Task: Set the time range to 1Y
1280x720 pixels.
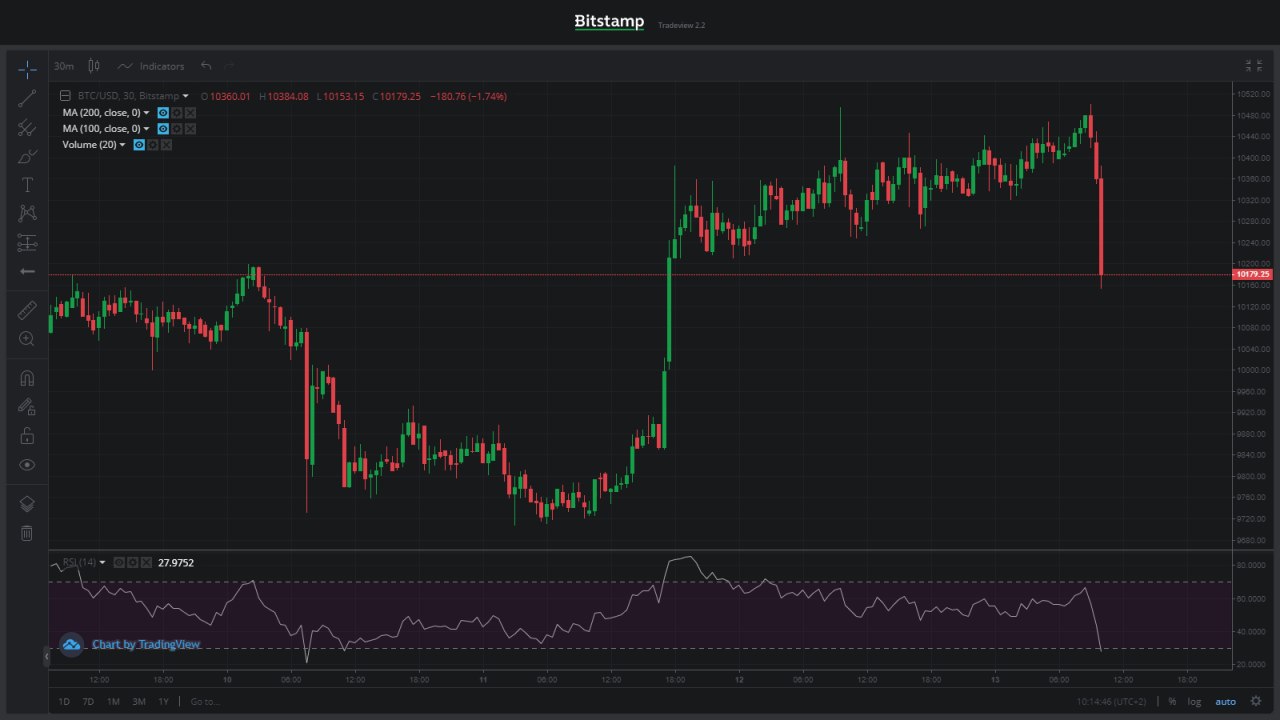Action: (x=163, y=702)
